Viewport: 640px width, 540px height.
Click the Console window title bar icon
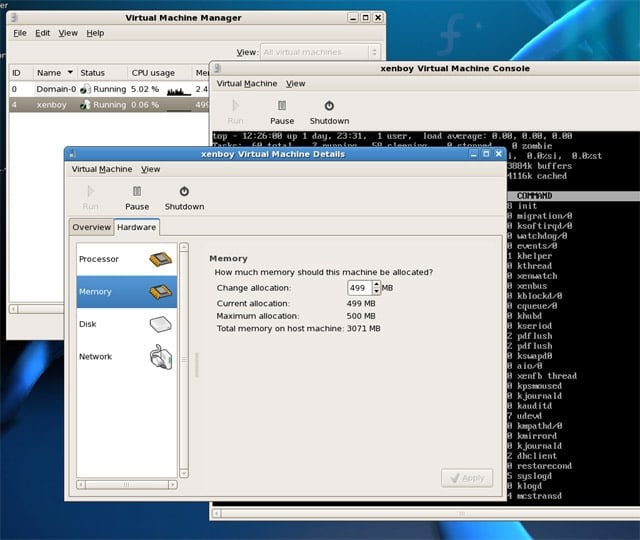(217, 68)
